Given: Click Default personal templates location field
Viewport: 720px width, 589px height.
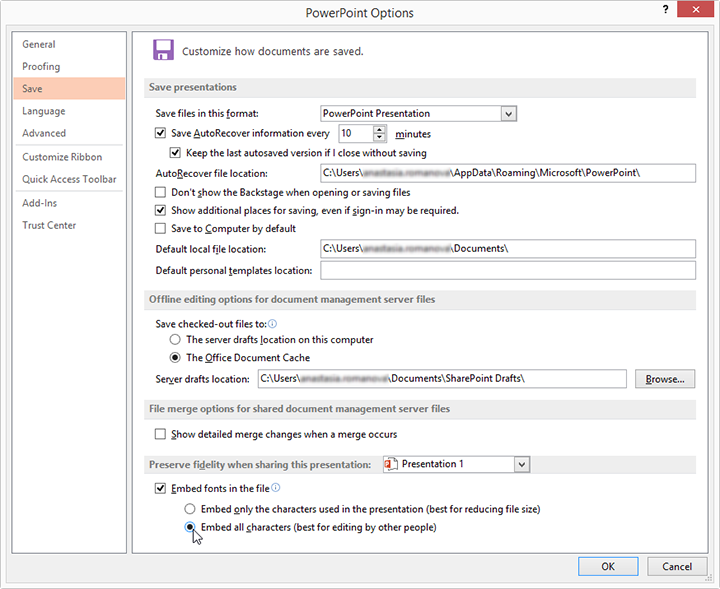Looking at the screenshot, I should tap(507, 271).
